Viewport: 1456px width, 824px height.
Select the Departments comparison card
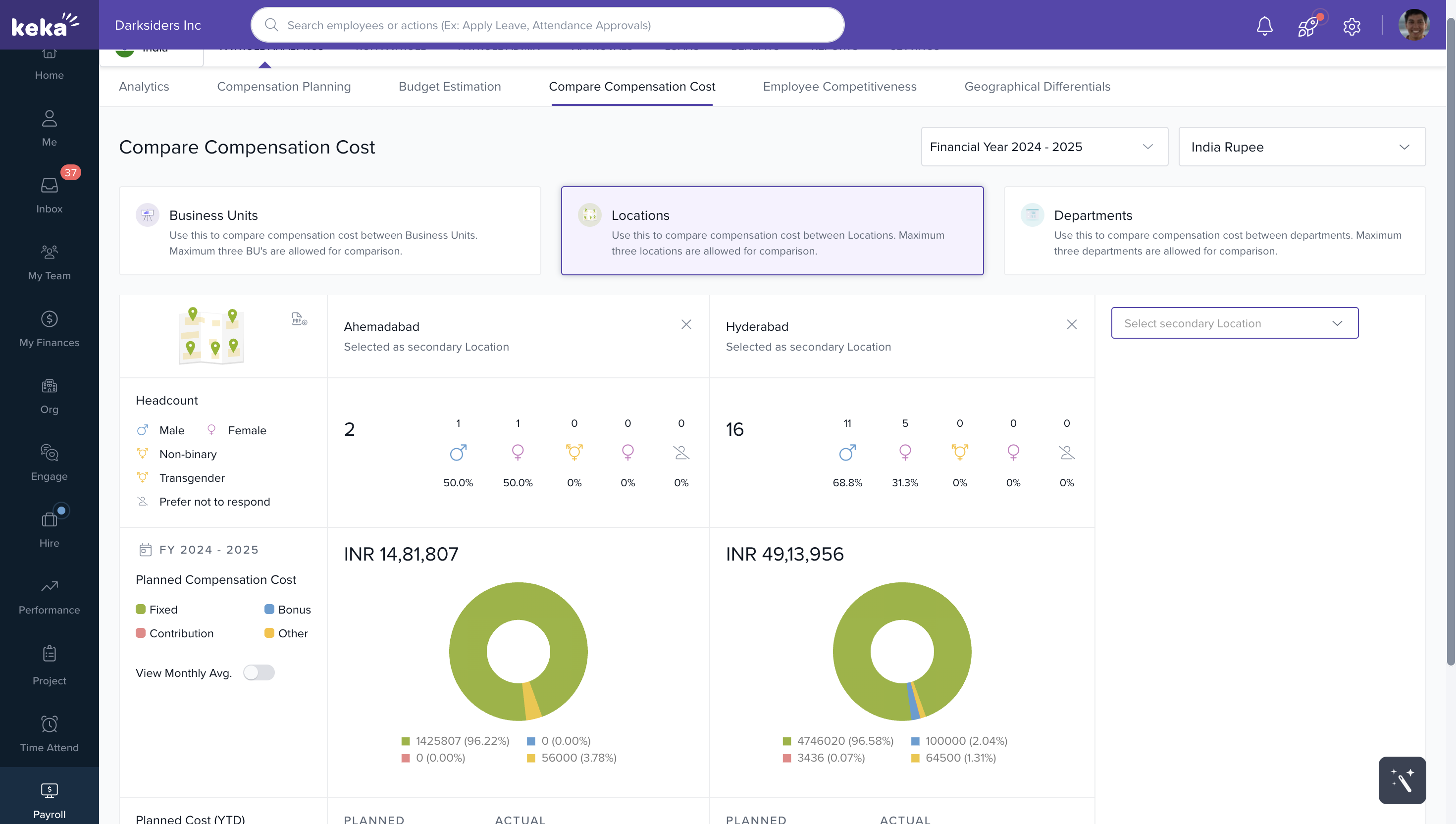pyautogui.click(x=1214, y=231)
